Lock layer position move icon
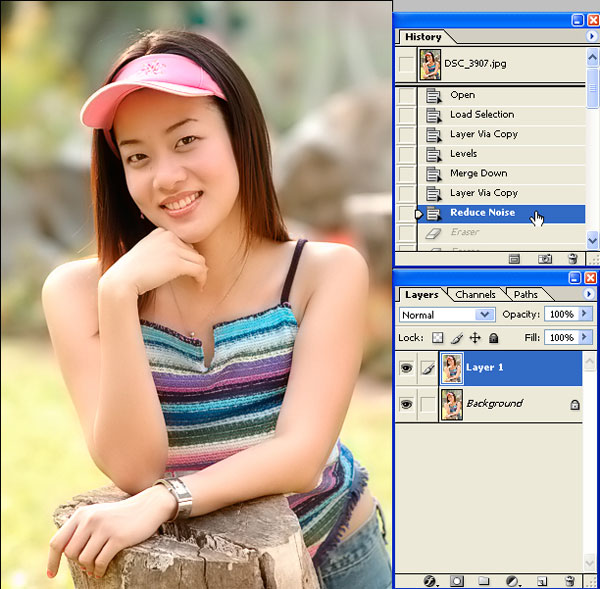This screenshot has width=600, height=589. coord(475,338)
